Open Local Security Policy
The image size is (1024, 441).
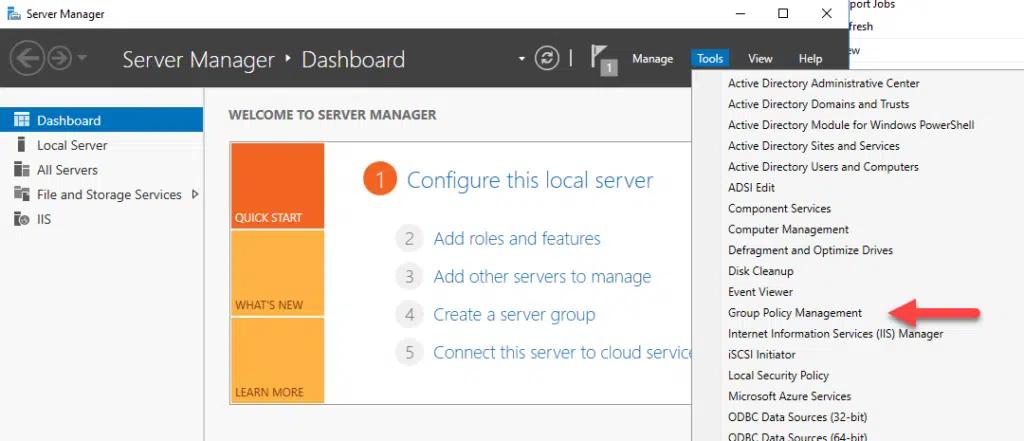[x=778, y=376]
